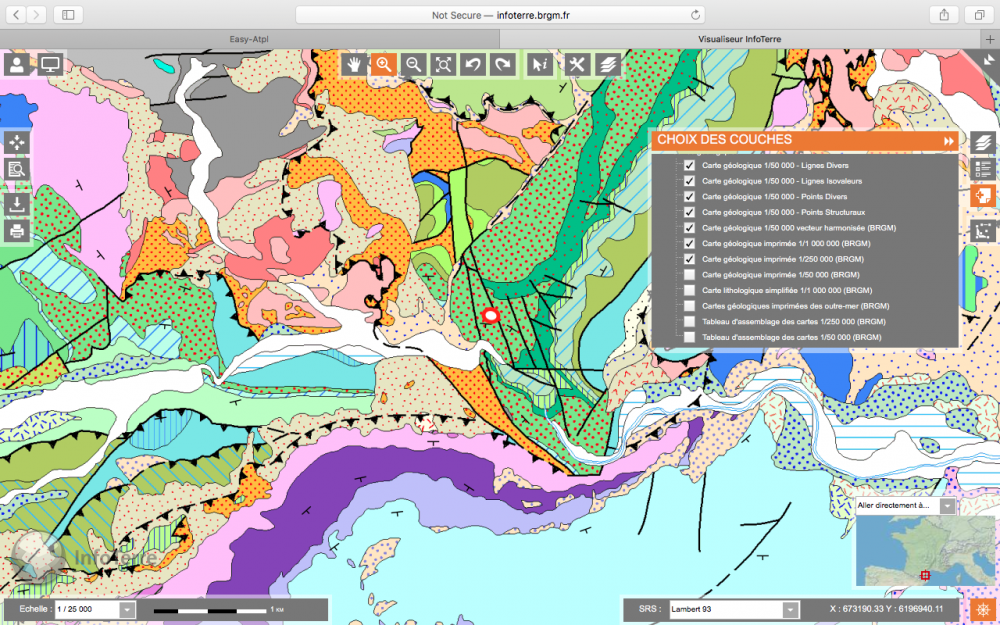Go back to previous map view
This screenshot has width=1000, height=625.
(x=473, y=64)
